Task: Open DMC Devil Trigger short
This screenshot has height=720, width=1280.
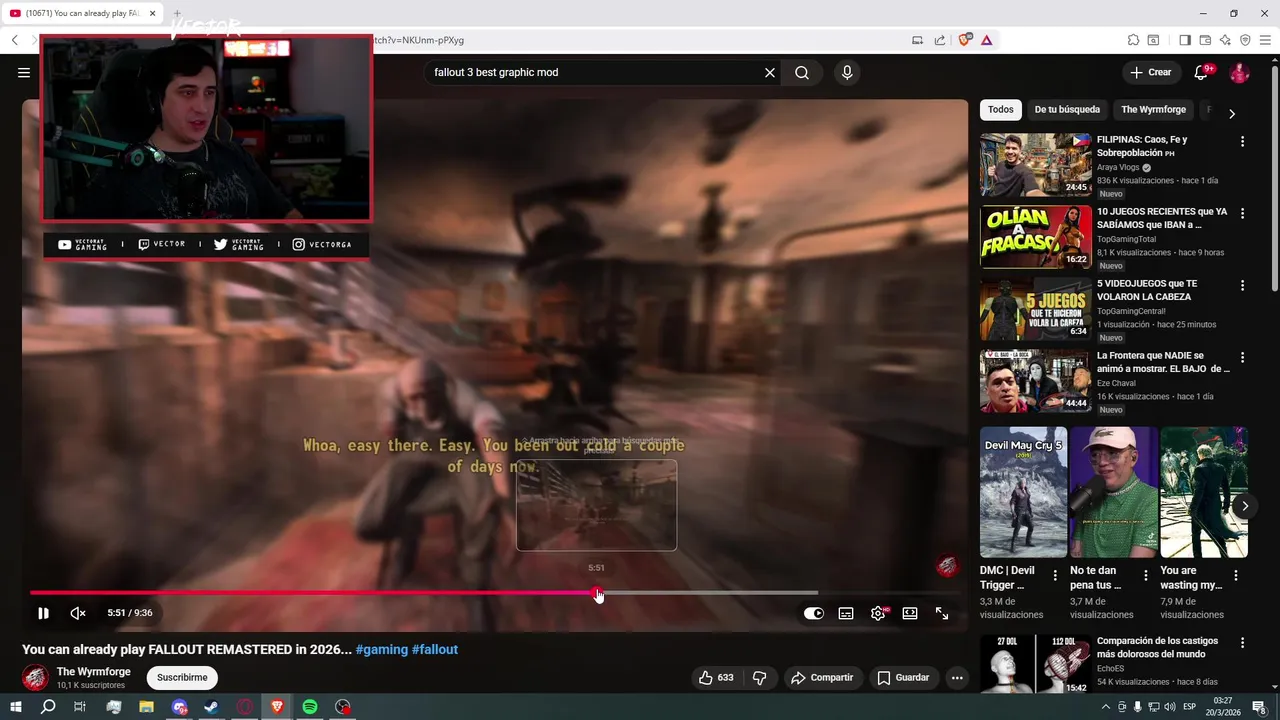Action: (1023, 492)
